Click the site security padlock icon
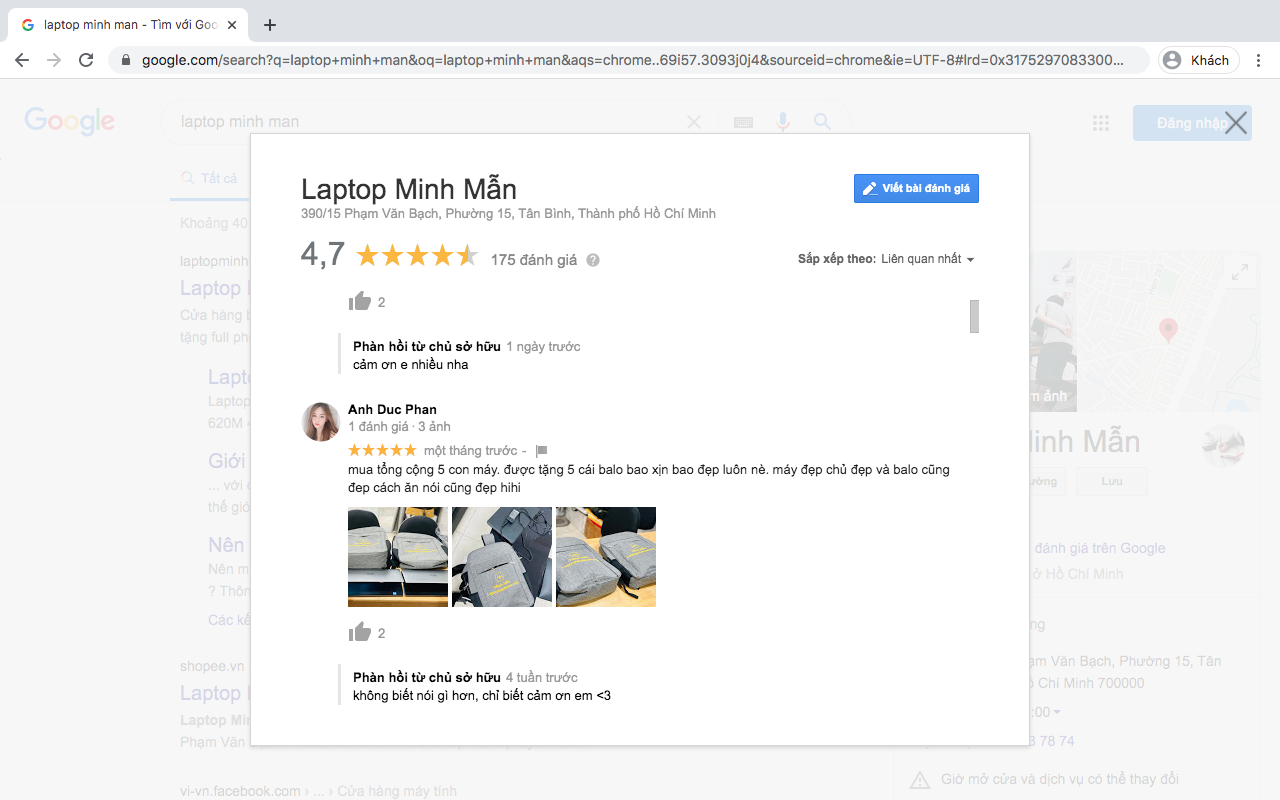 tap(126, 60)
